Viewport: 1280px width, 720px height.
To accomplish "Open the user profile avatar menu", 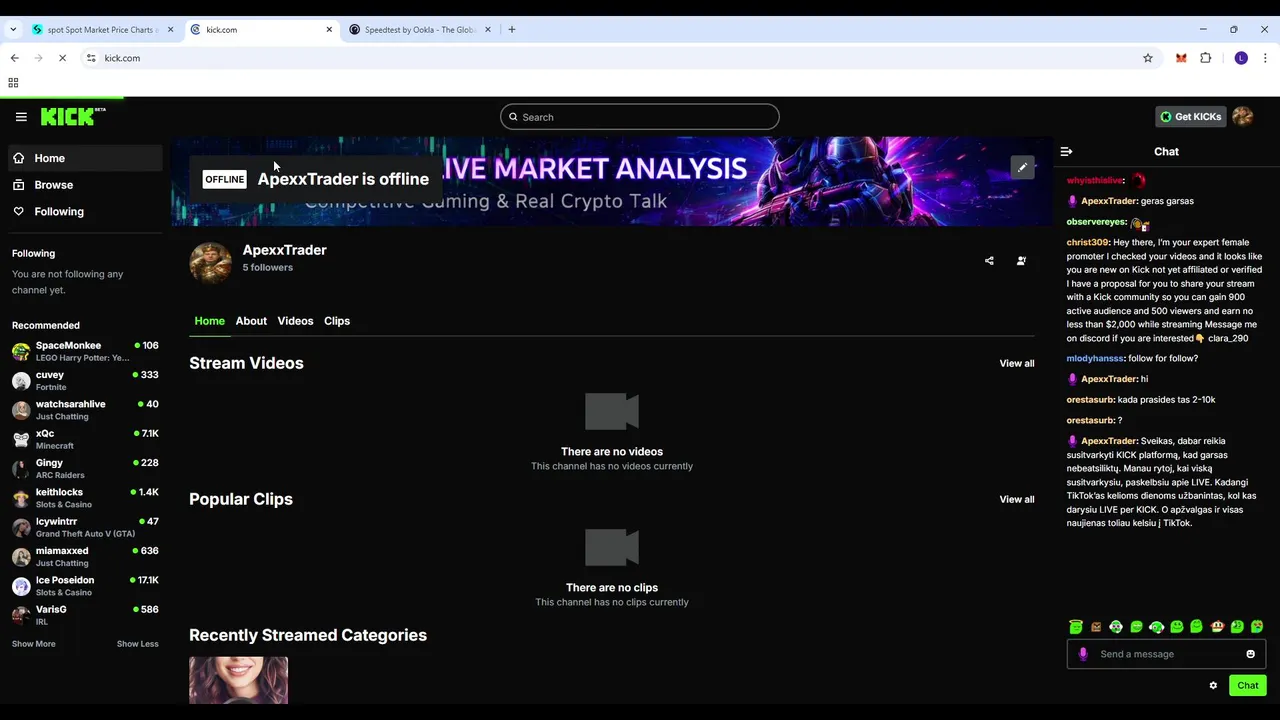I will (x=1243, y=117).
